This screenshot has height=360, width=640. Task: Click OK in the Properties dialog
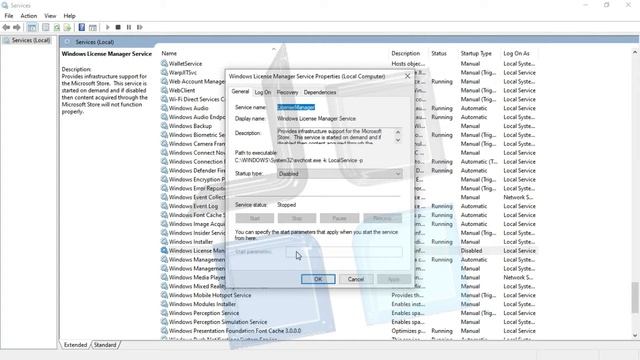coord(318,279)
